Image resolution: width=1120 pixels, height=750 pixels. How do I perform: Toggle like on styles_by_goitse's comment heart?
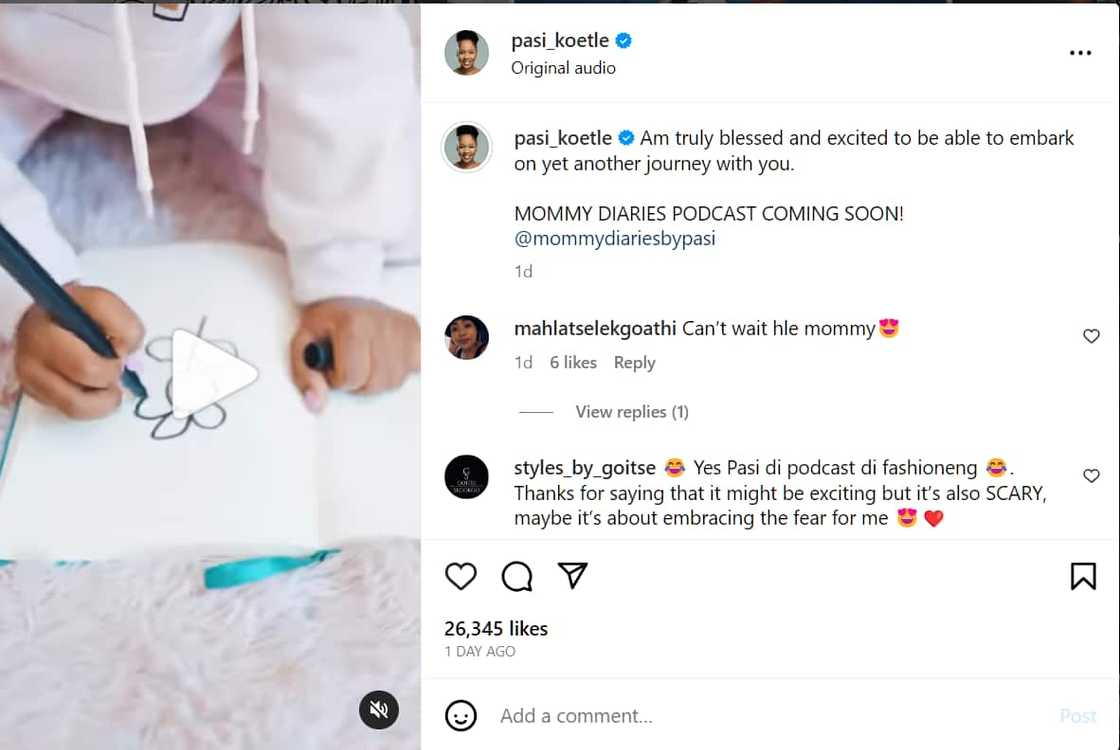1091,476
